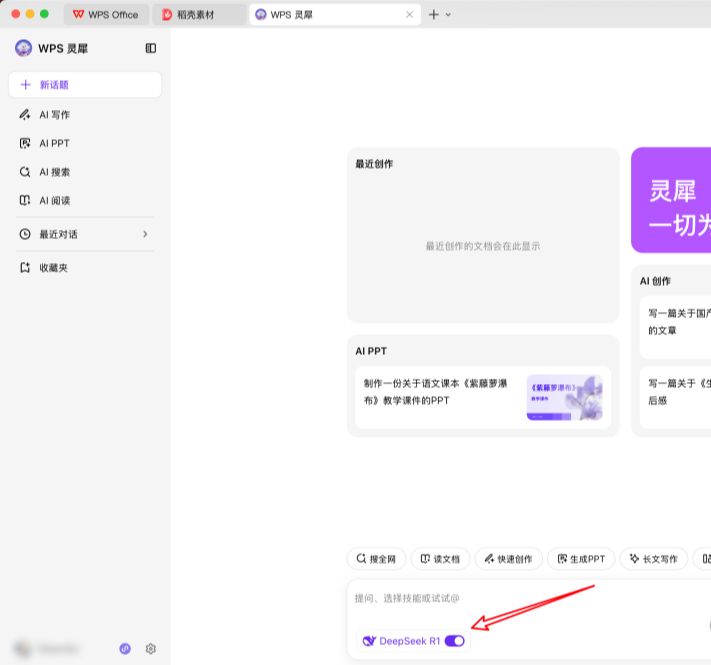Click the AI PPT slide icon in sidebar
The height and width of the screenshot is (665, 711).
click(x=25, y=143)
